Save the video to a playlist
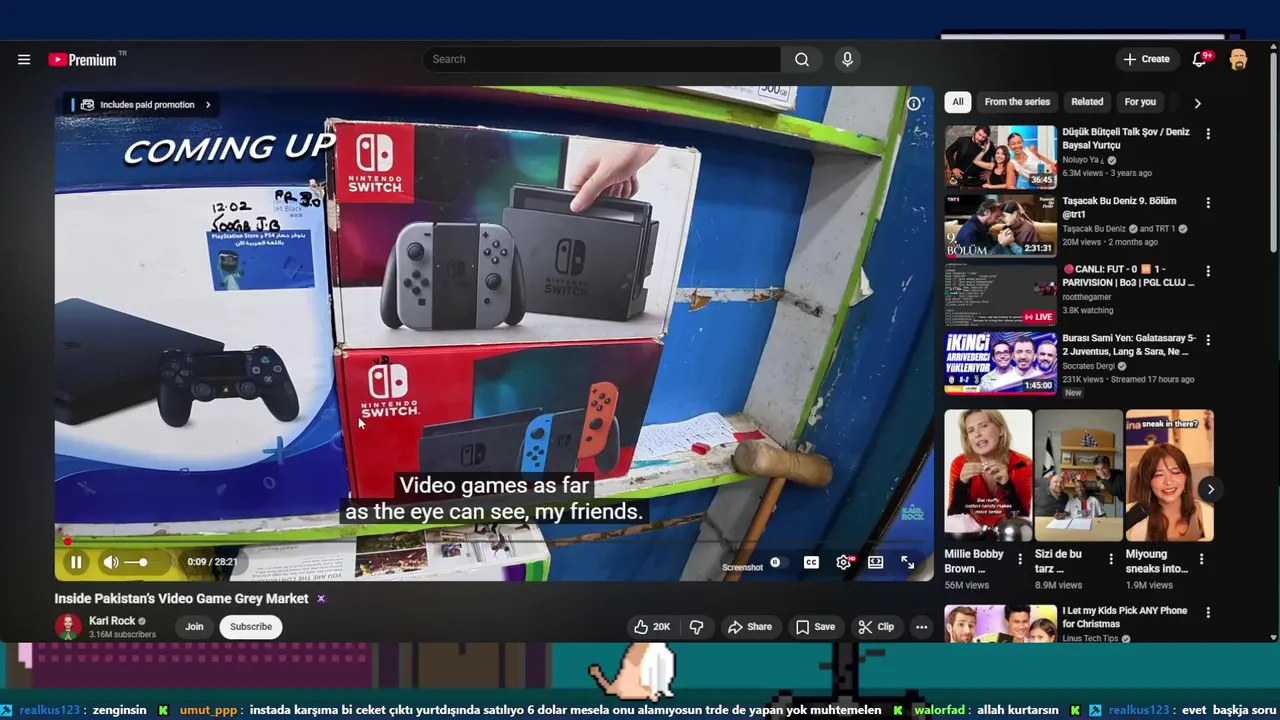 815,627
